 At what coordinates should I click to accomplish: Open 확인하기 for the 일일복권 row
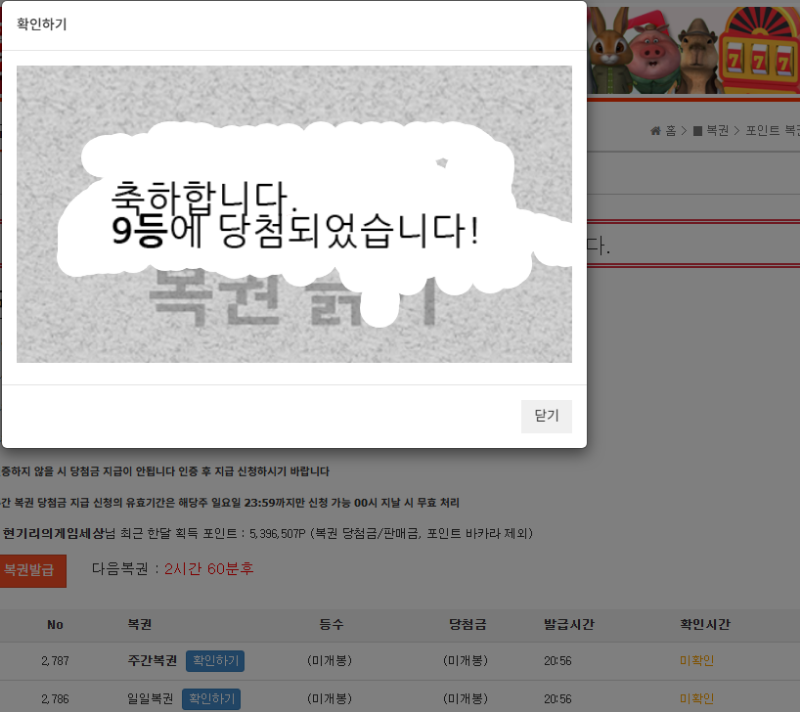coord(210,699)
